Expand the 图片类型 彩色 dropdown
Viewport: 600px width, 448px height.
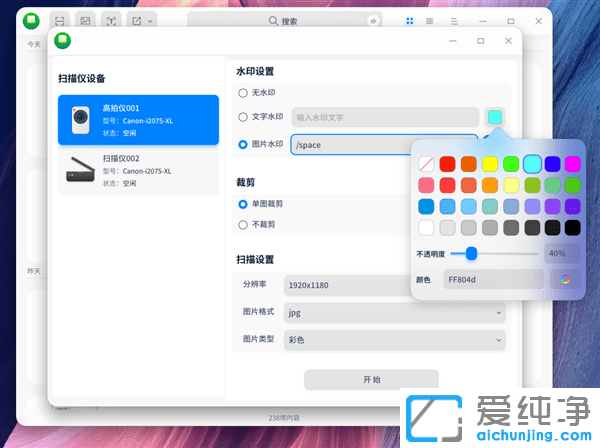coord(394,340)
